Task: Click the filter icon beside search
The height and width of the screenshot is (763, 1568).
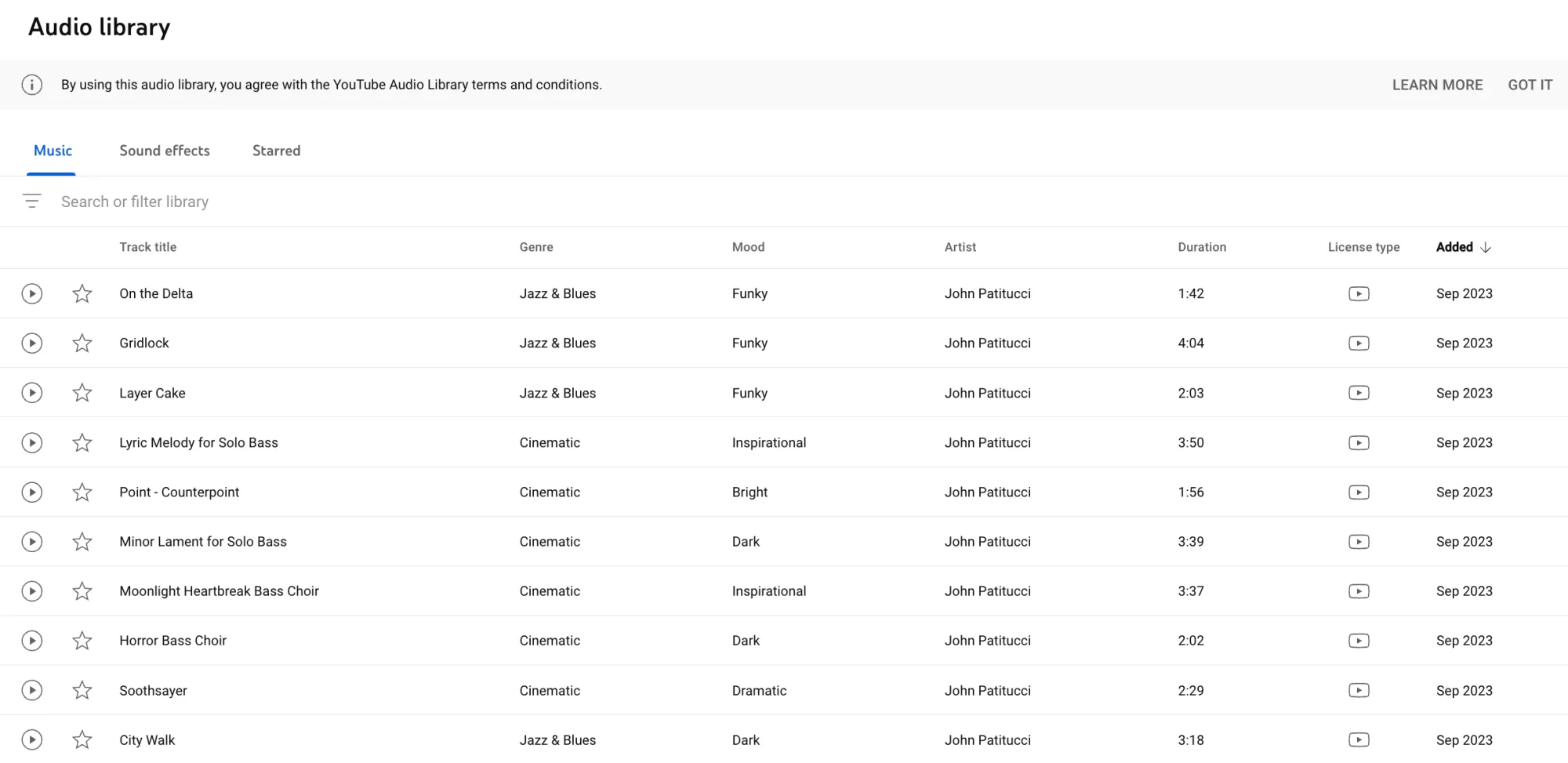Action: 31,202
